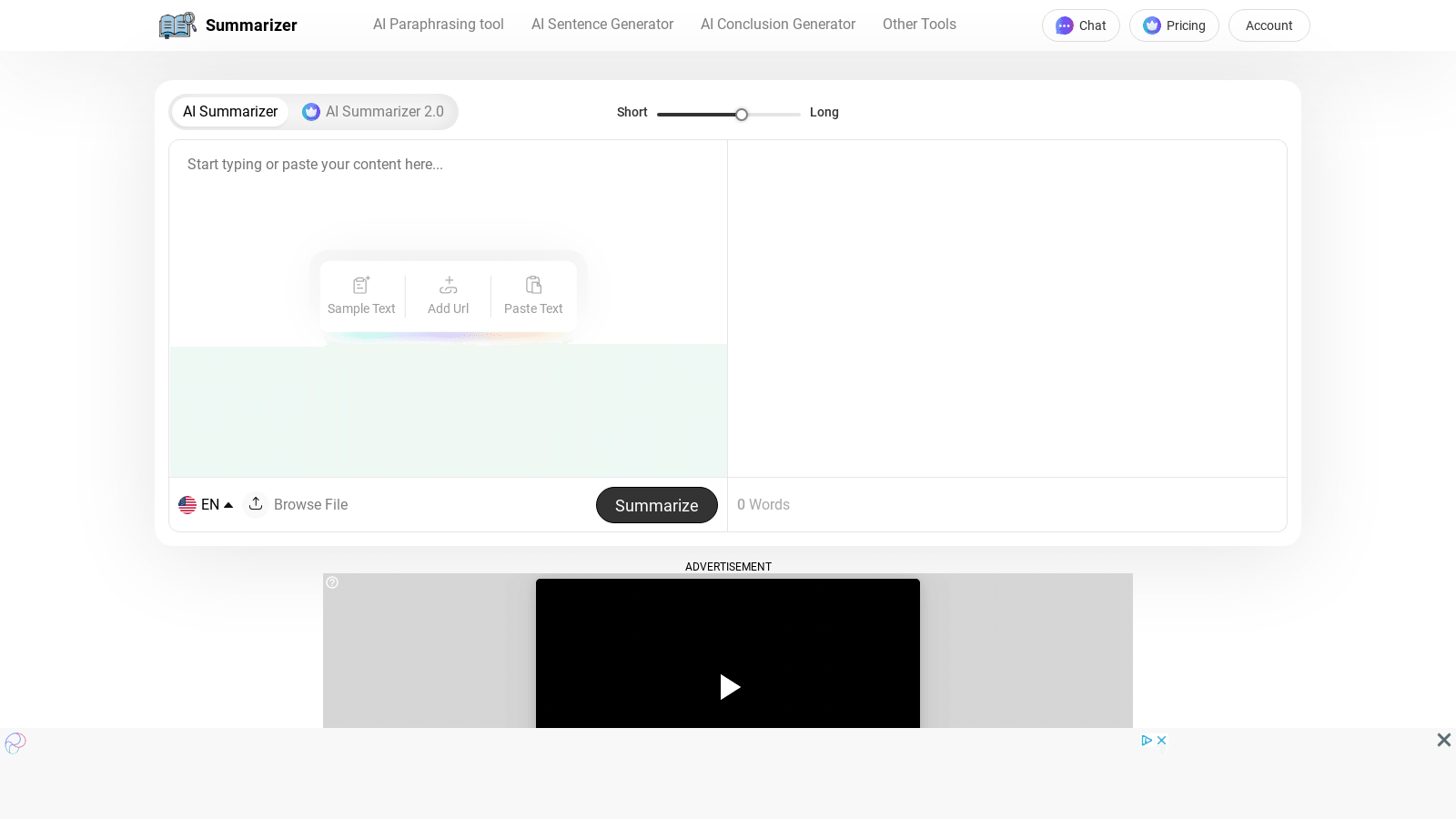The width and height of the screenshot is (1456, 819).
Task: Click the empty summary output panel
Action: pos(1007,308)
